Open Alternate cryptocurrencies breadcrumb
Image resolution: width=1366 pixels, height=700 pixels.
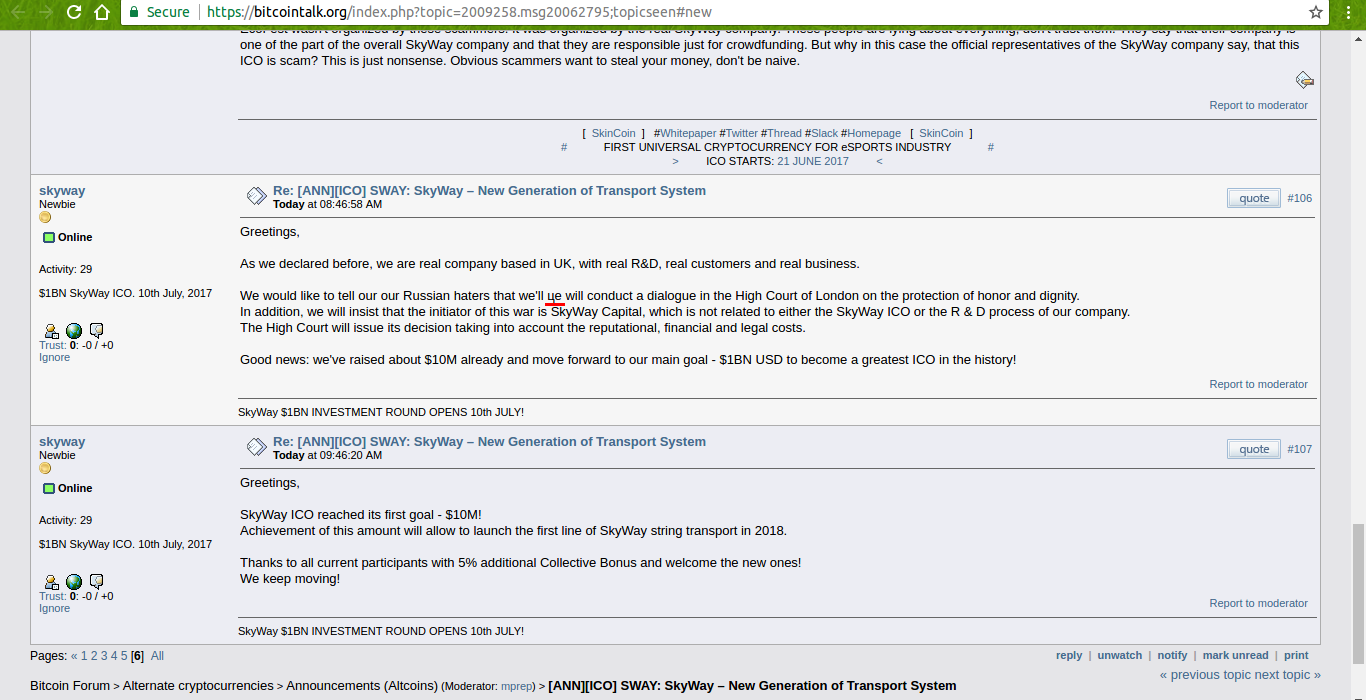(198, 686)
